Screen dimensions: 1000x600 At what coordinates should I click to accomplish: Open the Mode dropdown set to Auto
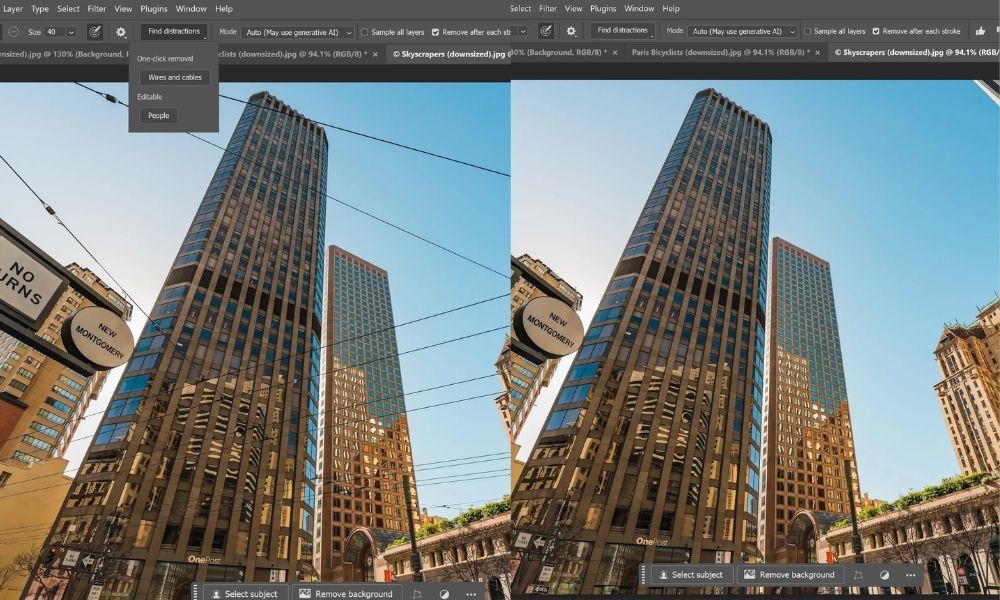(295, 31)
